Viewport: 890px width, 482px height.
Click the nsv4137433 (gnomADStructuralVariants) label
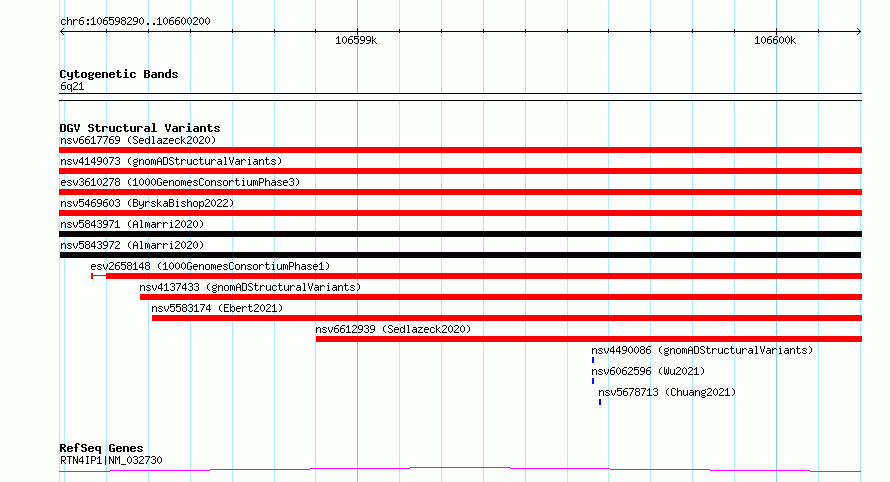click(x=250, y=287)
